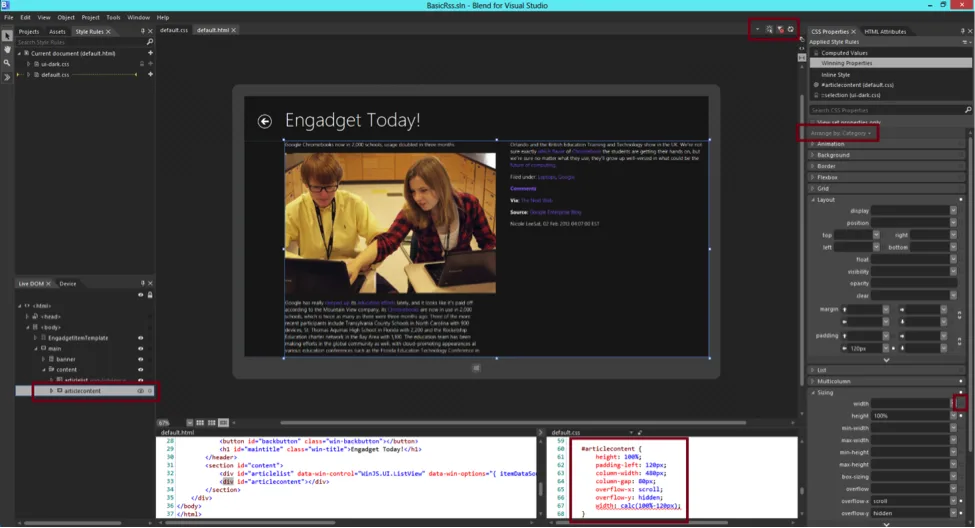Viewport: 975px width, 528px height.
Task: Click the Search CSS Properties magnifier icon
Action: (x=968, y=110)
